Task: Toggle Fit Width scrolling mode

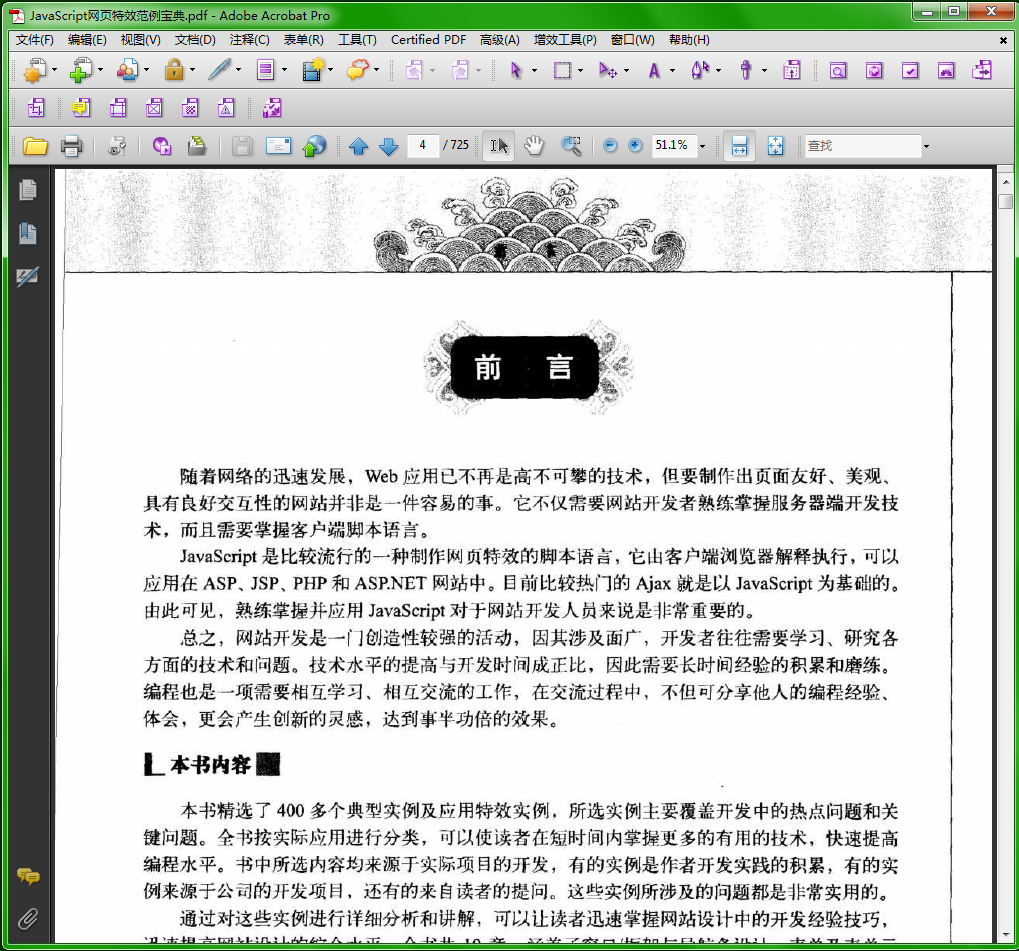Action: [x=739, y=146]
